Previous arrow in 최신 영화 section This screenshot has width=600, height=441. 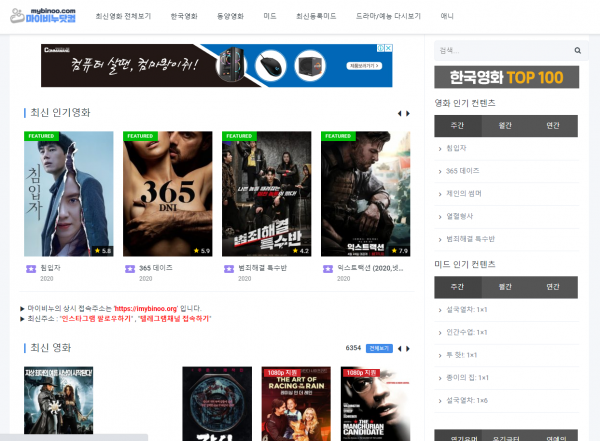(x=399, y=348)
